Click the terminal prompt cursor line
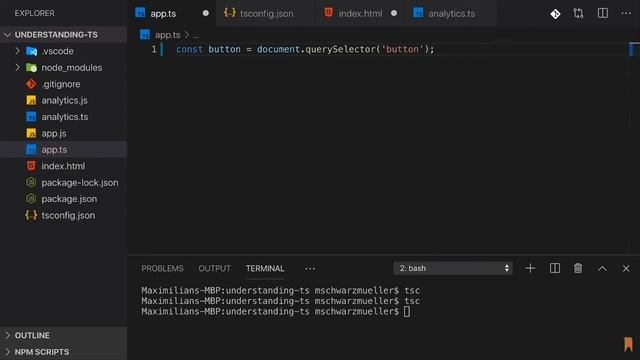Viewport: 640px width, 360px height. click(x=276, y=311)
